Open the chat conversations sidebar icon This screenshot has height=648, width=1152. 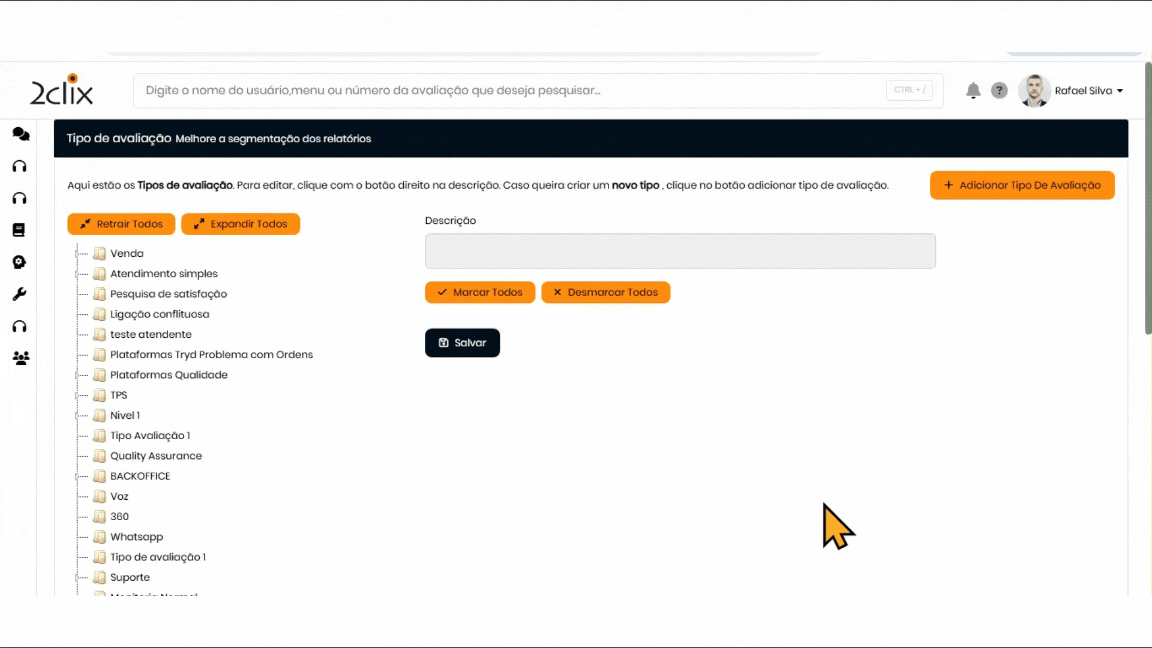coord(20,134)
